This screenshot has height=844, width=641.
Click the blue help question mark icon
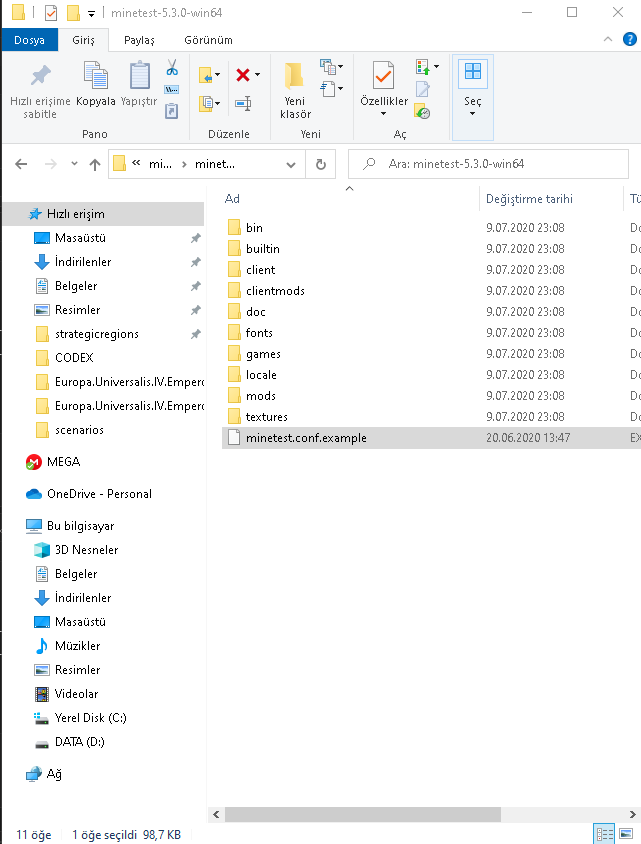(x=630, y=39)
